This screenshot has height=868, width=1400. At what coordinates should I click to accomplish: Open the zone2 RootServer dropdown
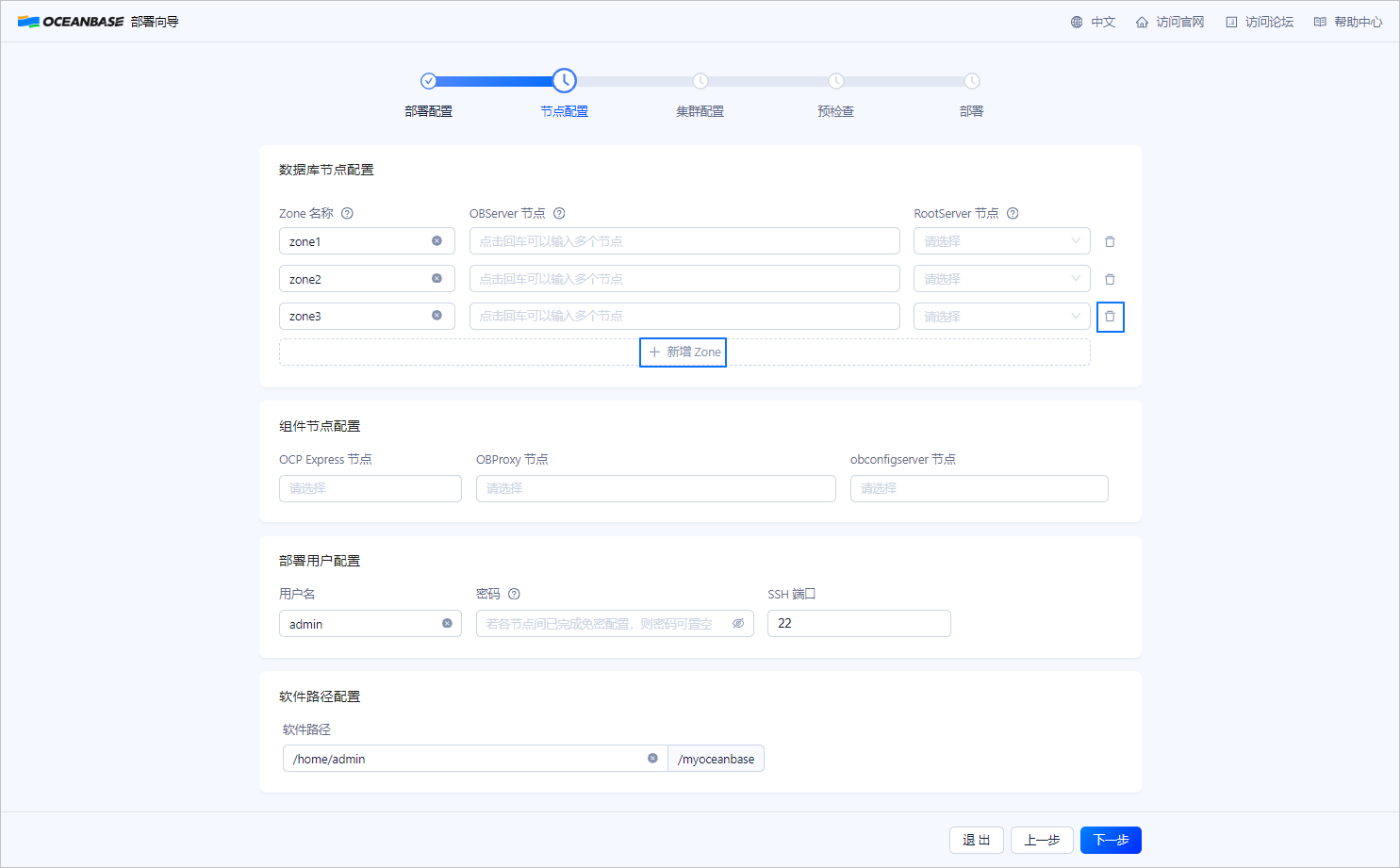[1001, 279]
